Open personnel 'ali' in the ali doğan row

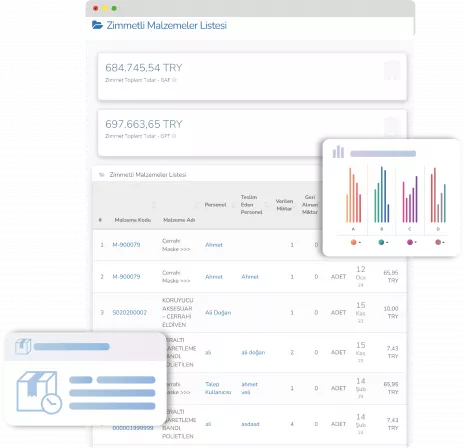pos(208,352)
